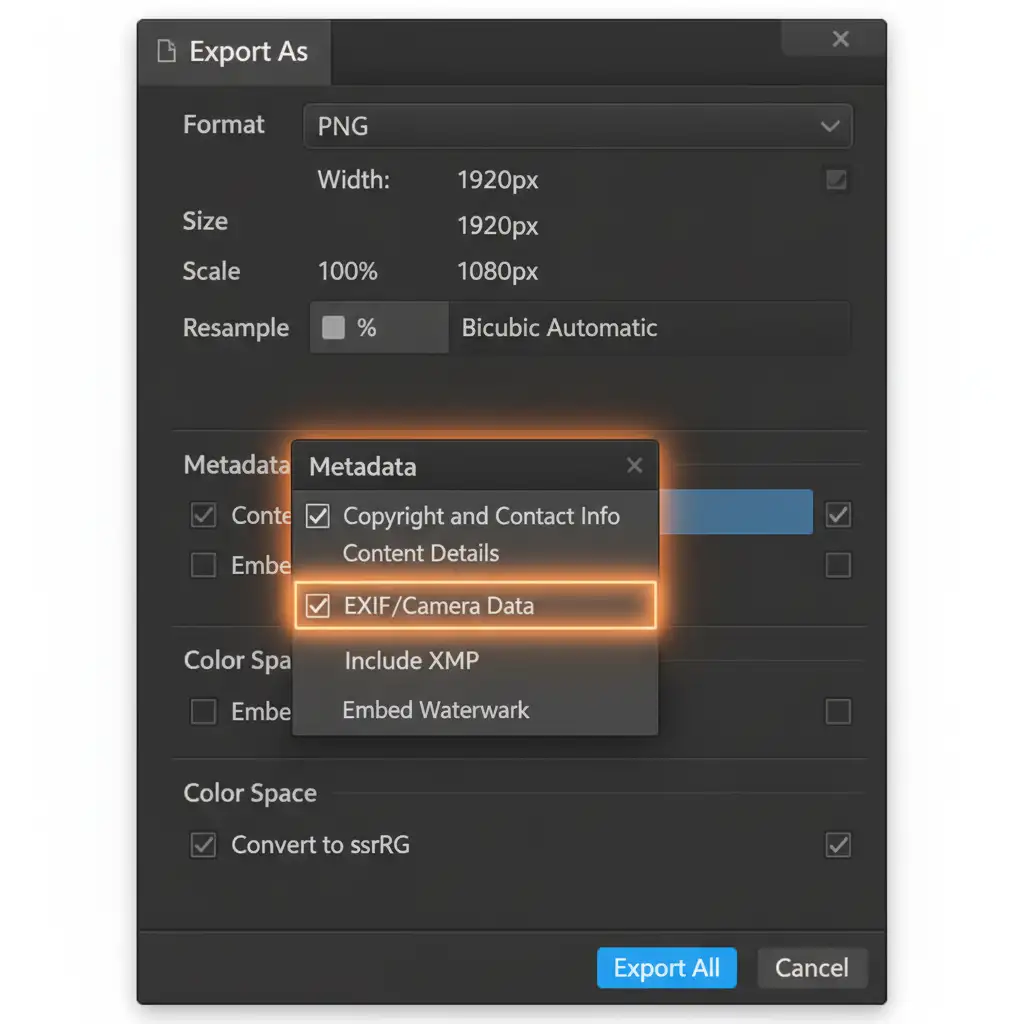Click the document icon beside Export As
This screenshot has height=1024, width=1024.
(166, 52)
